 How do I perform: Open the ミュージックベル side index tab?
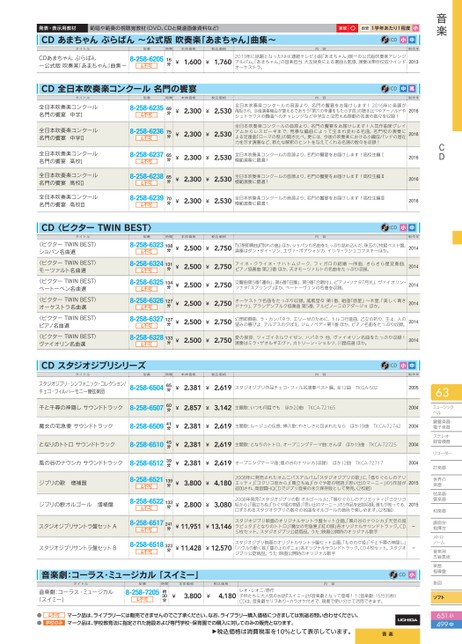446,409
